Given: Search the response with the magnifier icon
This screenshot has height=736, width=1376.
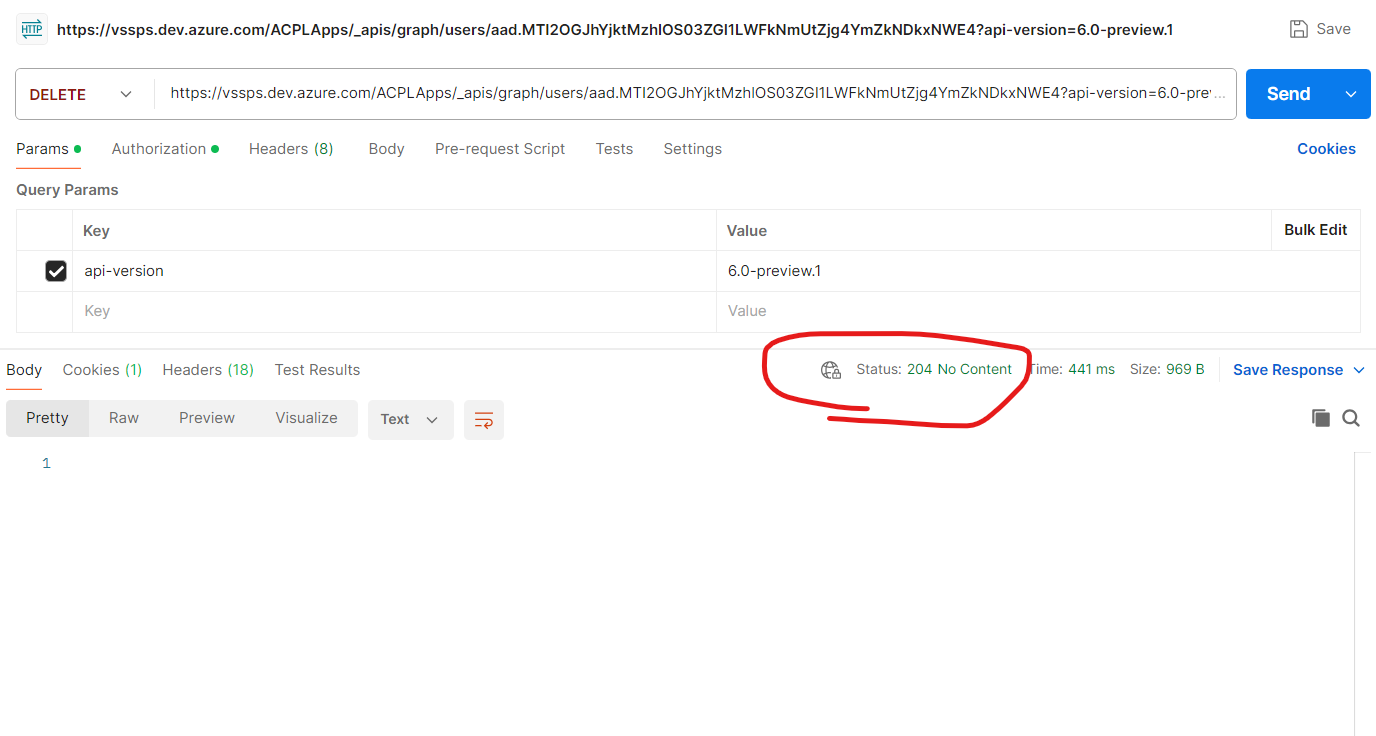Looking at the screenshot, I should click(x=1351, y=418).
